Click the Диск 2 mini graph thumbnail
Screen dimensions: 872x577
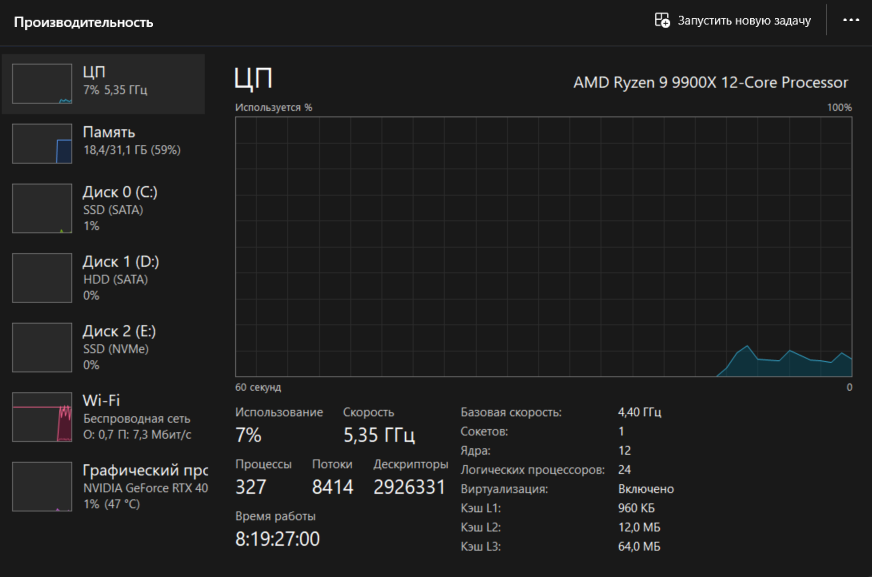tap(42, 347)
